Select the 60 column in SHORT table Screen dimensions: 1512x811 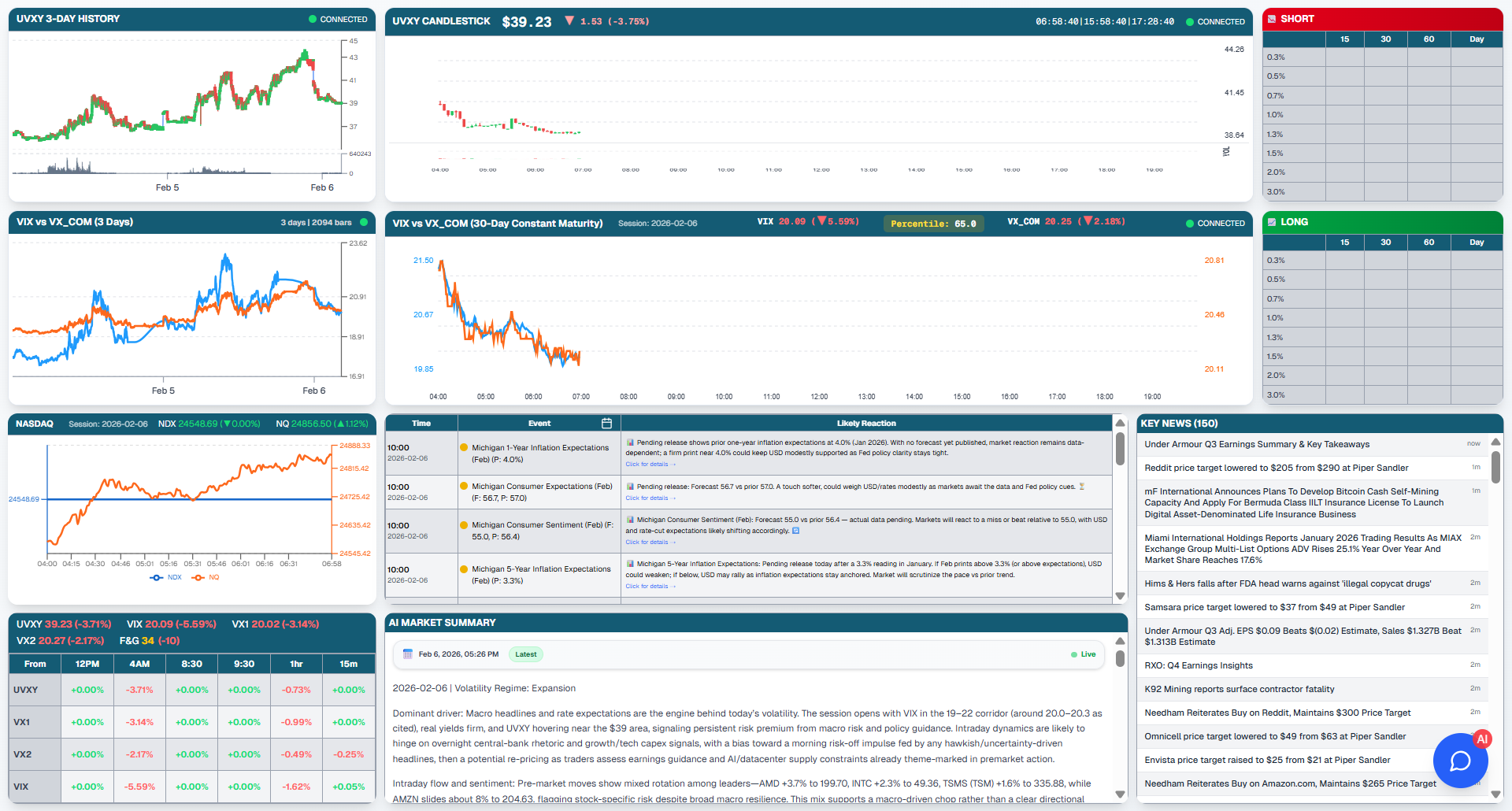1429,39
